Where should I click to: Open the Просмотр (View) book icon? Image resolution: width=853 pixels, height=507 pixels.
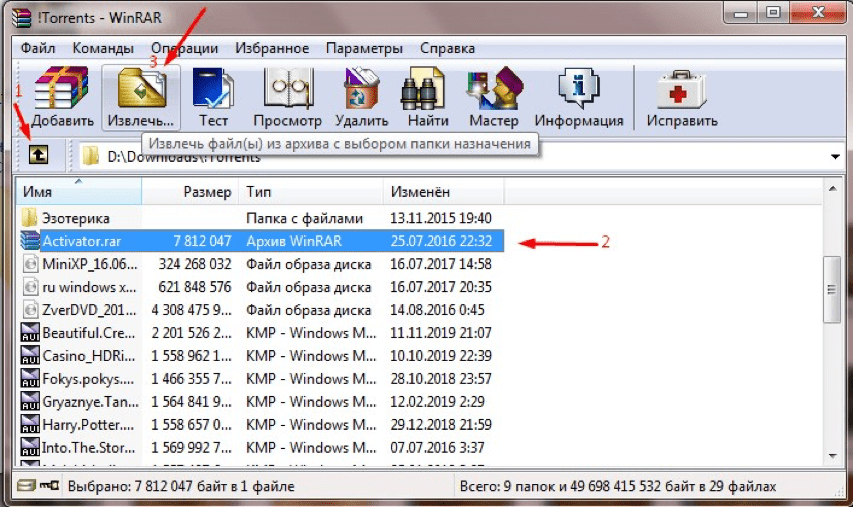click(x=288, y=97)
